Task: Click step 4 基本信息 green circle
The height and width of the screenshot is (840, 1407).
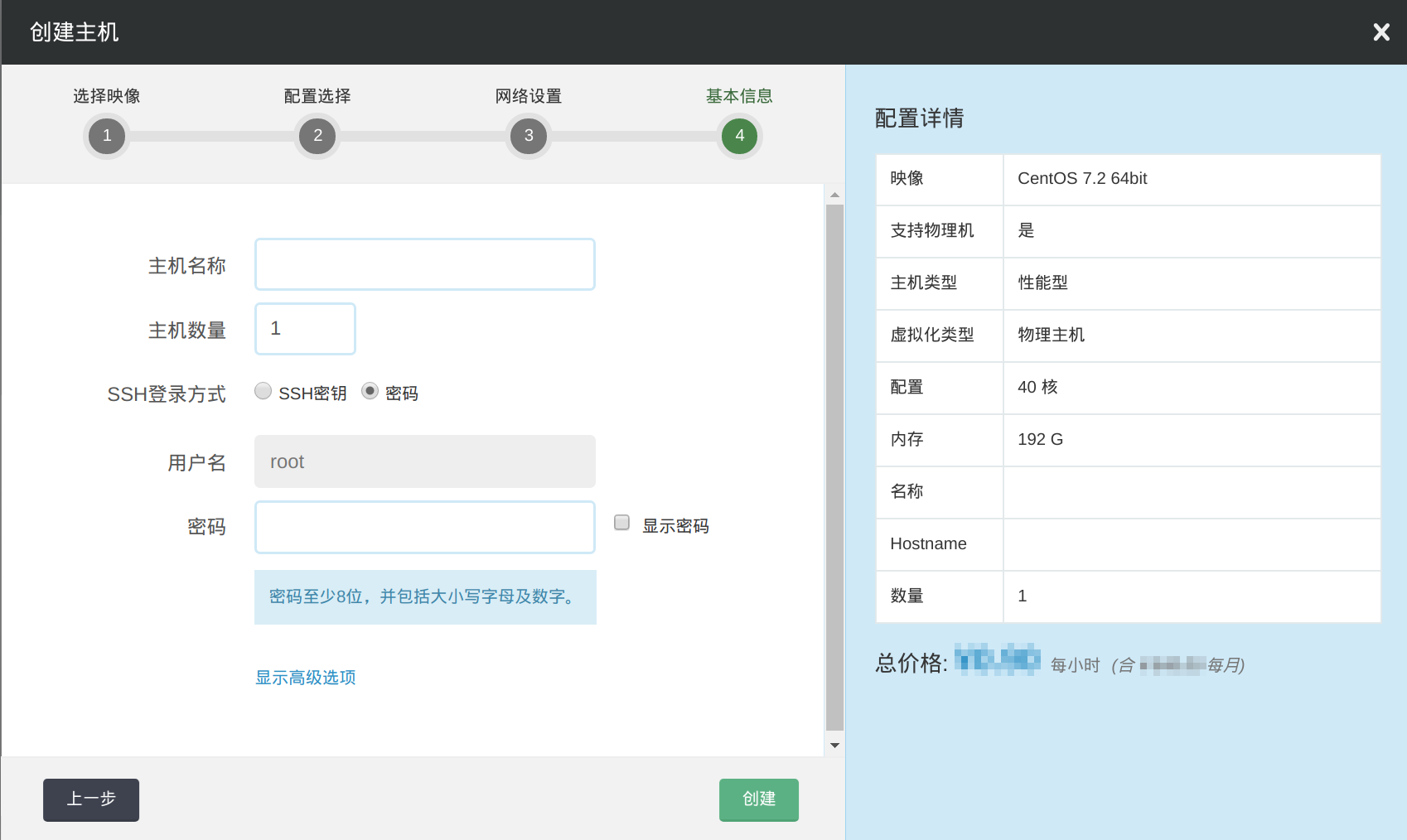Action: coord(739,136)
